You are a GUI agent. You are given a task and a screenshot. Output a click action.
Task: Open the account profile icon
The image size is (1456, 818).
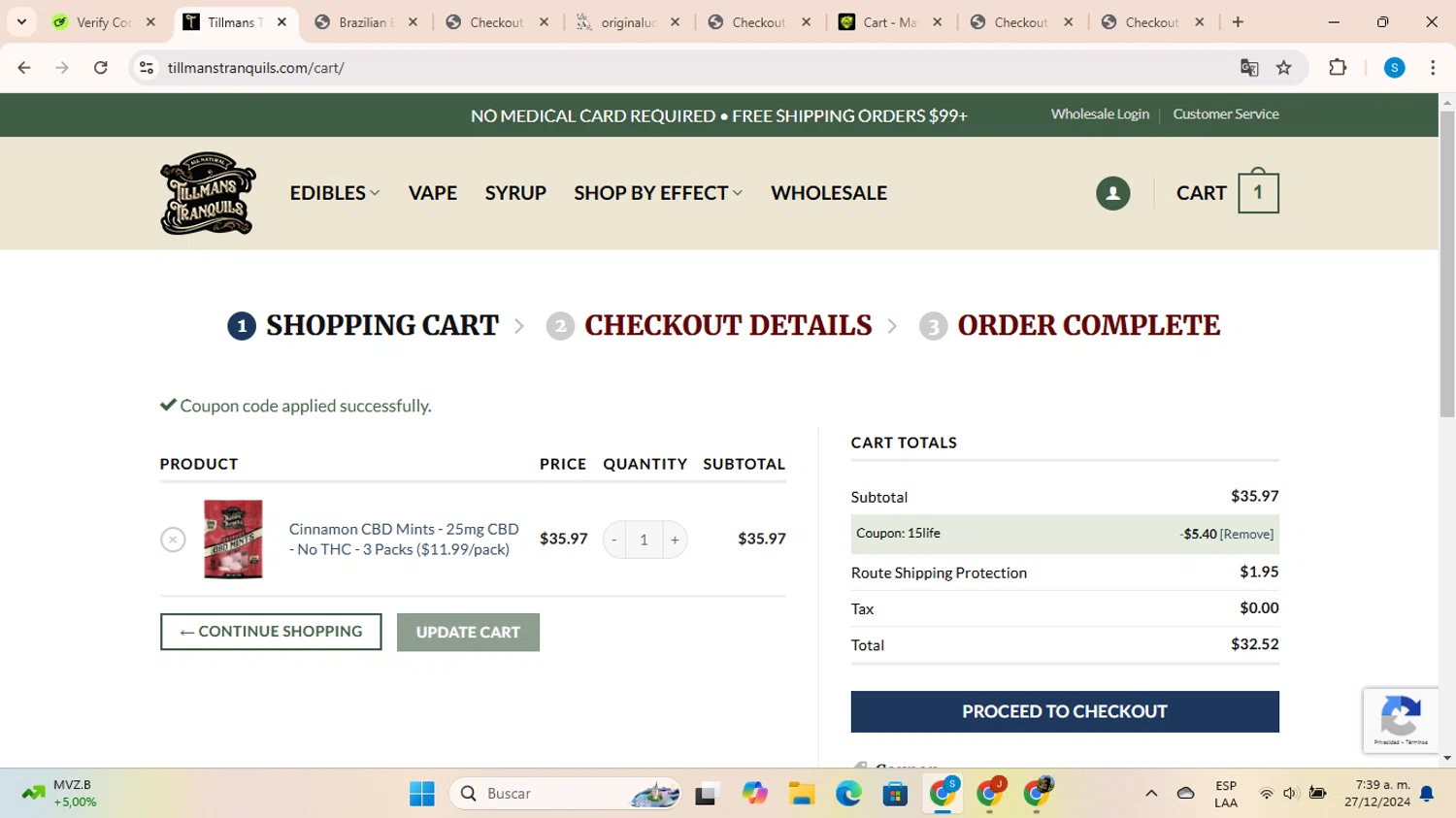coord(1112,193)
